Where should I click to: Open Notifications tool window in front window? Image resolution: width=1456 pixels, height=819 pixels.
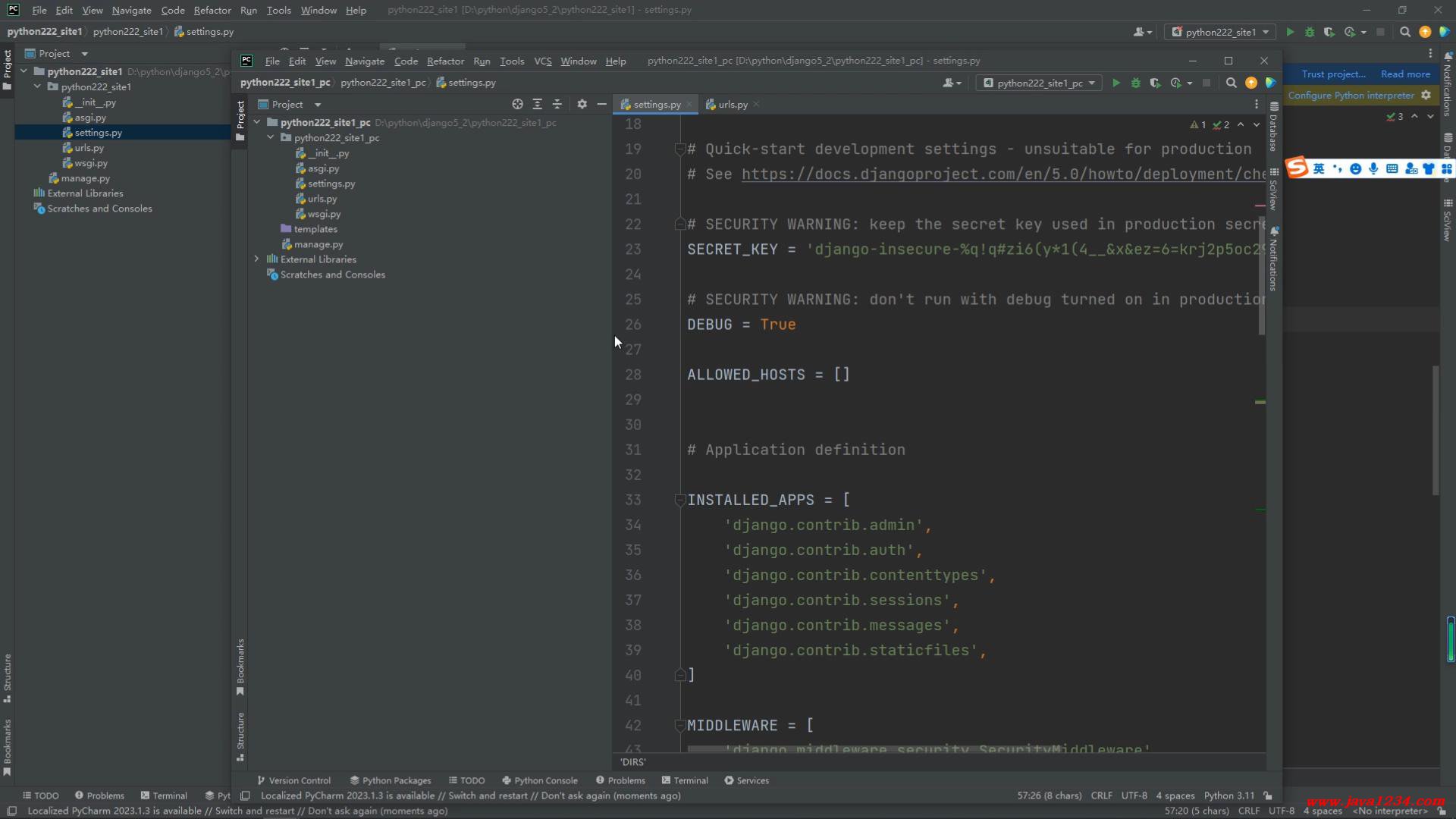coord(1274,258)
